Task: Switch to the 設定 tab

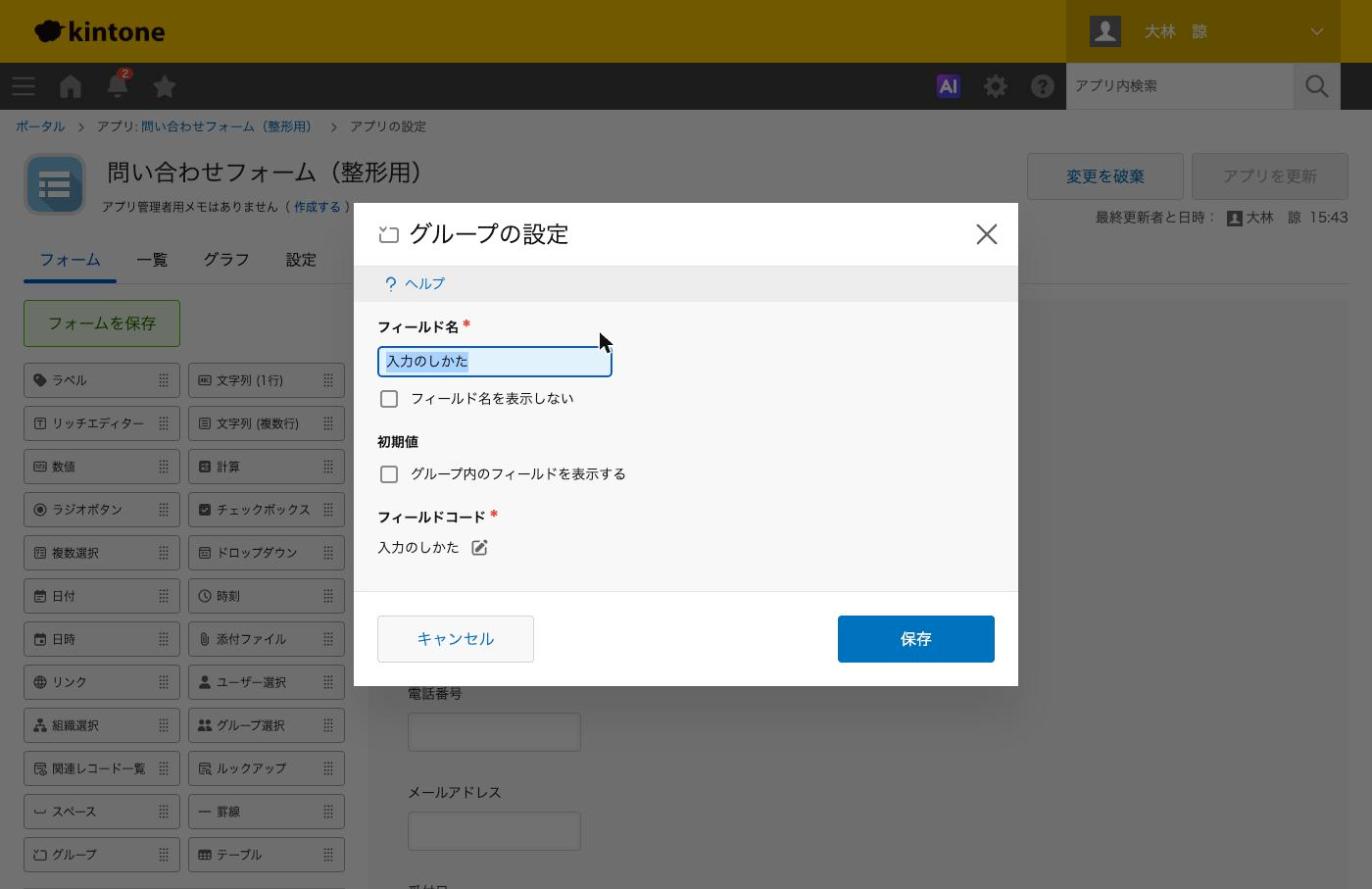Action: tap(301, 260)
